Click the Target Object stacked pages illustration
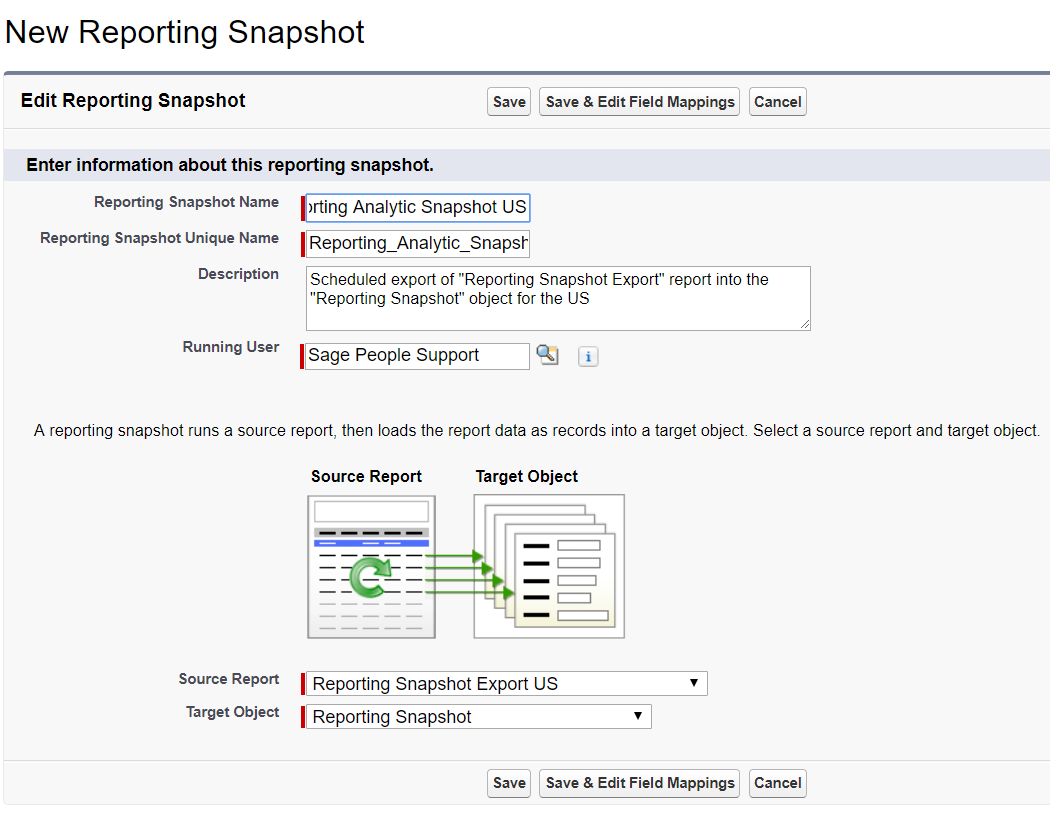Screen dimensions: 1050x813 tap(549, 566)
